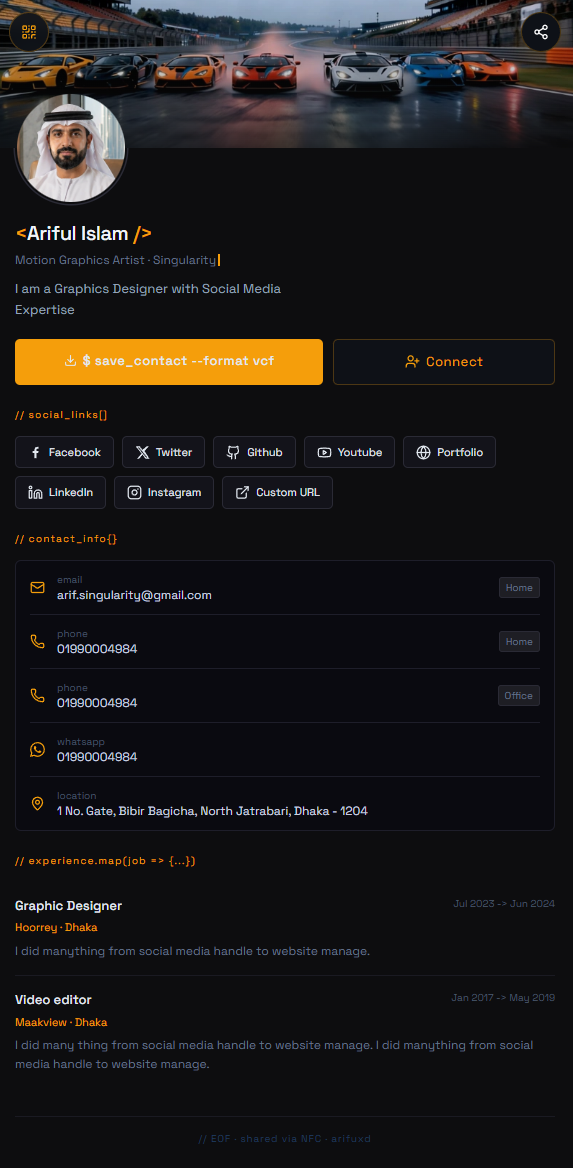Click the add-person icon on Connect button
This screenshot has height=1168, width=573.
pos(412,361)
